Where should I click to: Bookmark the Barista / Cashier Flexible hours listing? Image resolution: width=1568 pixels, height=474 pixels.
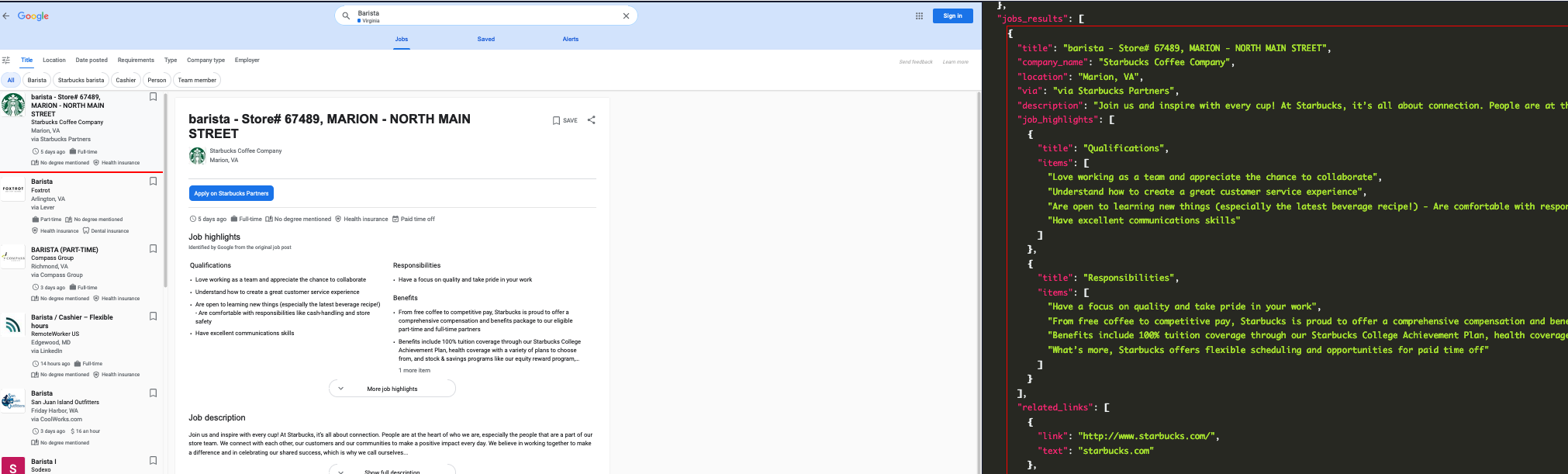(x=153, y=317)
